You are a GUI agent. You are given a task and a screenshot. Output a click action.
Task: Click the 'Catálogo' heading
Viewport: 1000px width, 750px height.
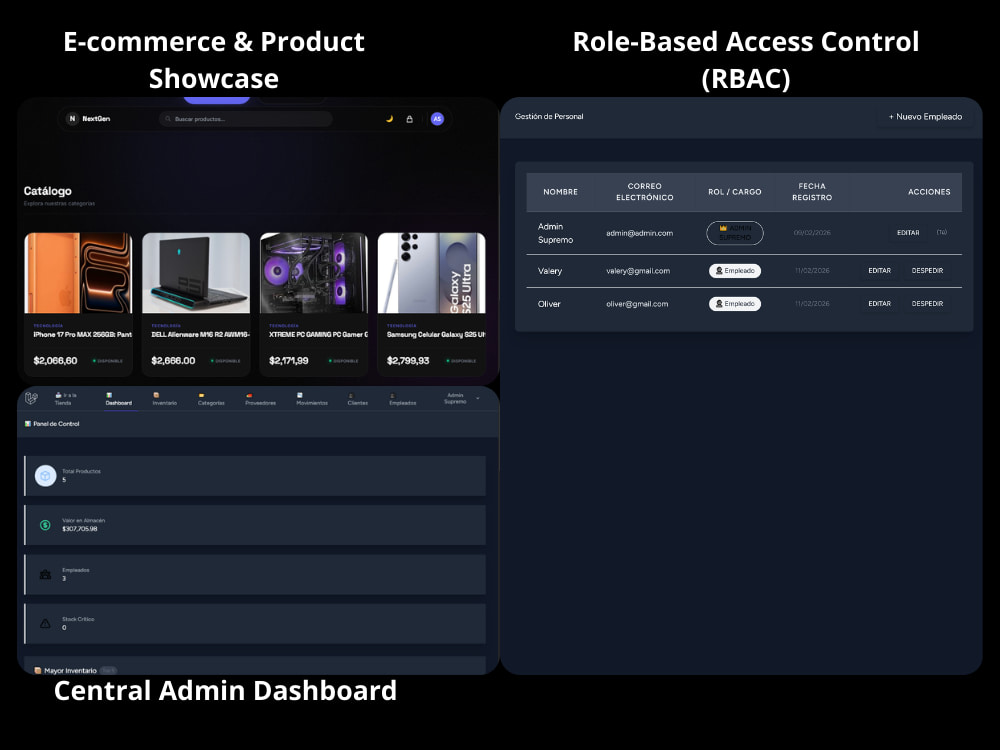[48, 191]
